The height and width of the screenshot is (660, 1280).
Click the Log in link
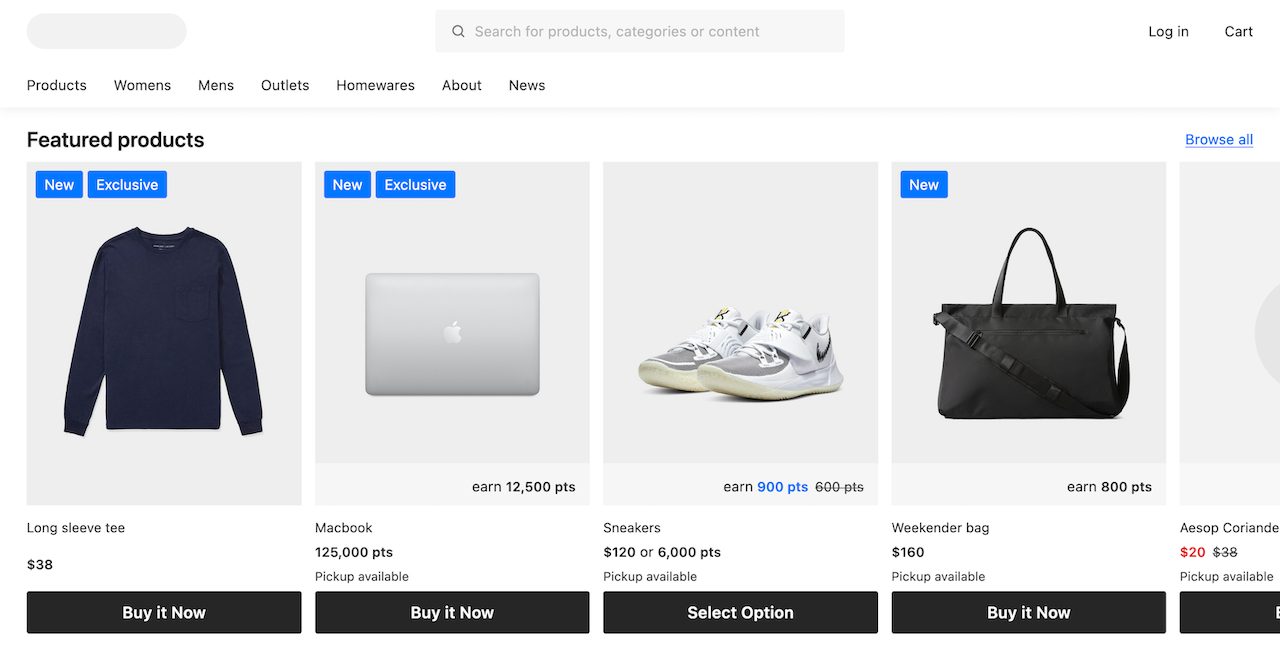1168,31
